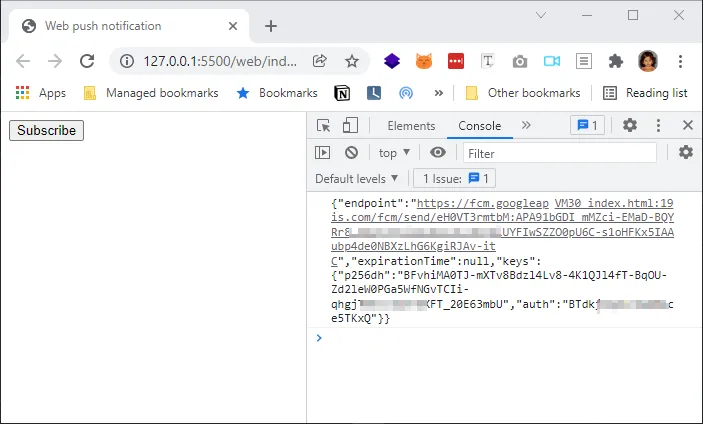Open tab search chevron in title bar
This screenshot has height=424, width=703.
[x=541, y=15]
